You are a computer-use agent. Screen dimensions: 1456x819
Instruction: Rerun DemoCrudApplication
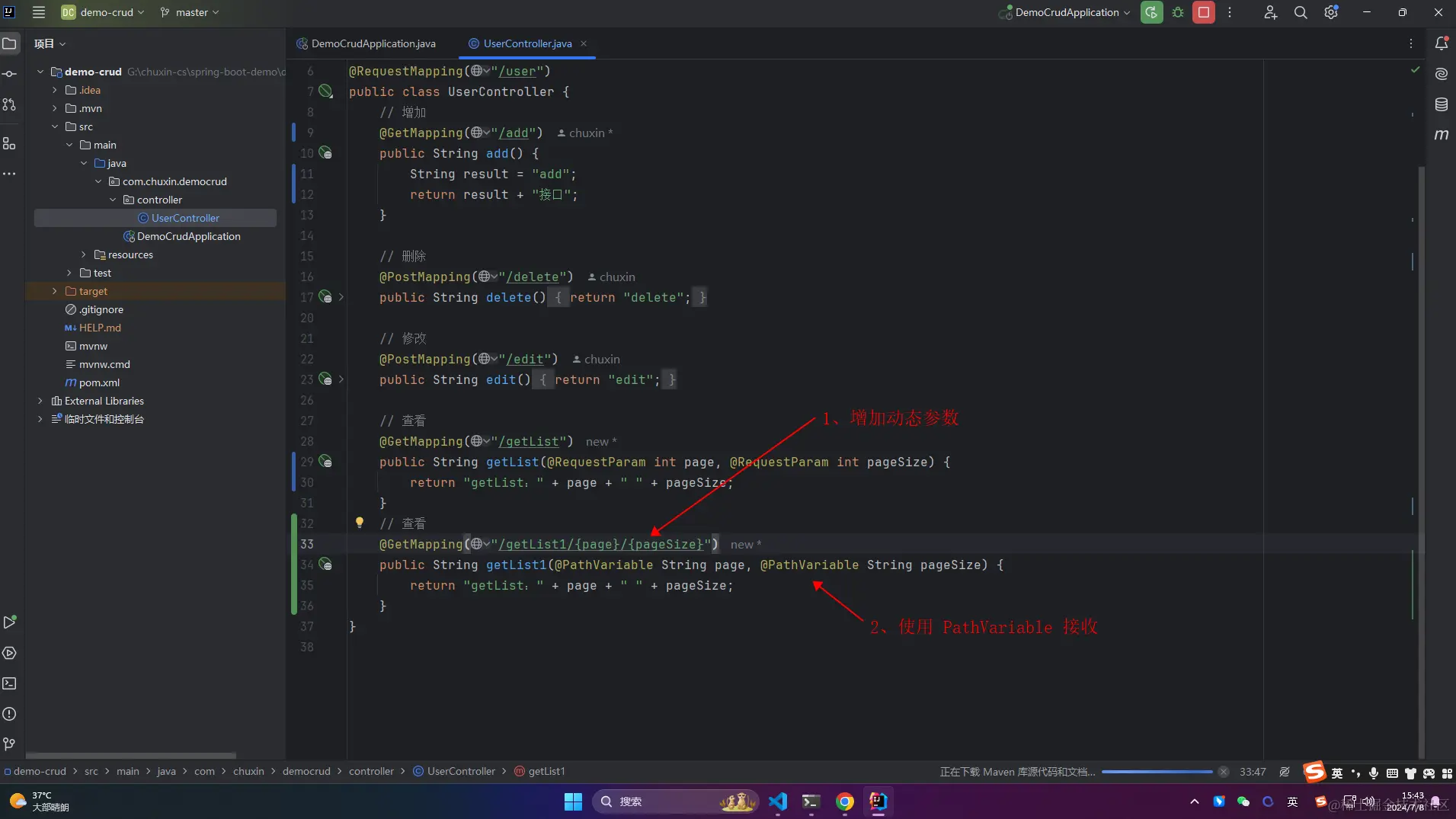[1151, 12]
